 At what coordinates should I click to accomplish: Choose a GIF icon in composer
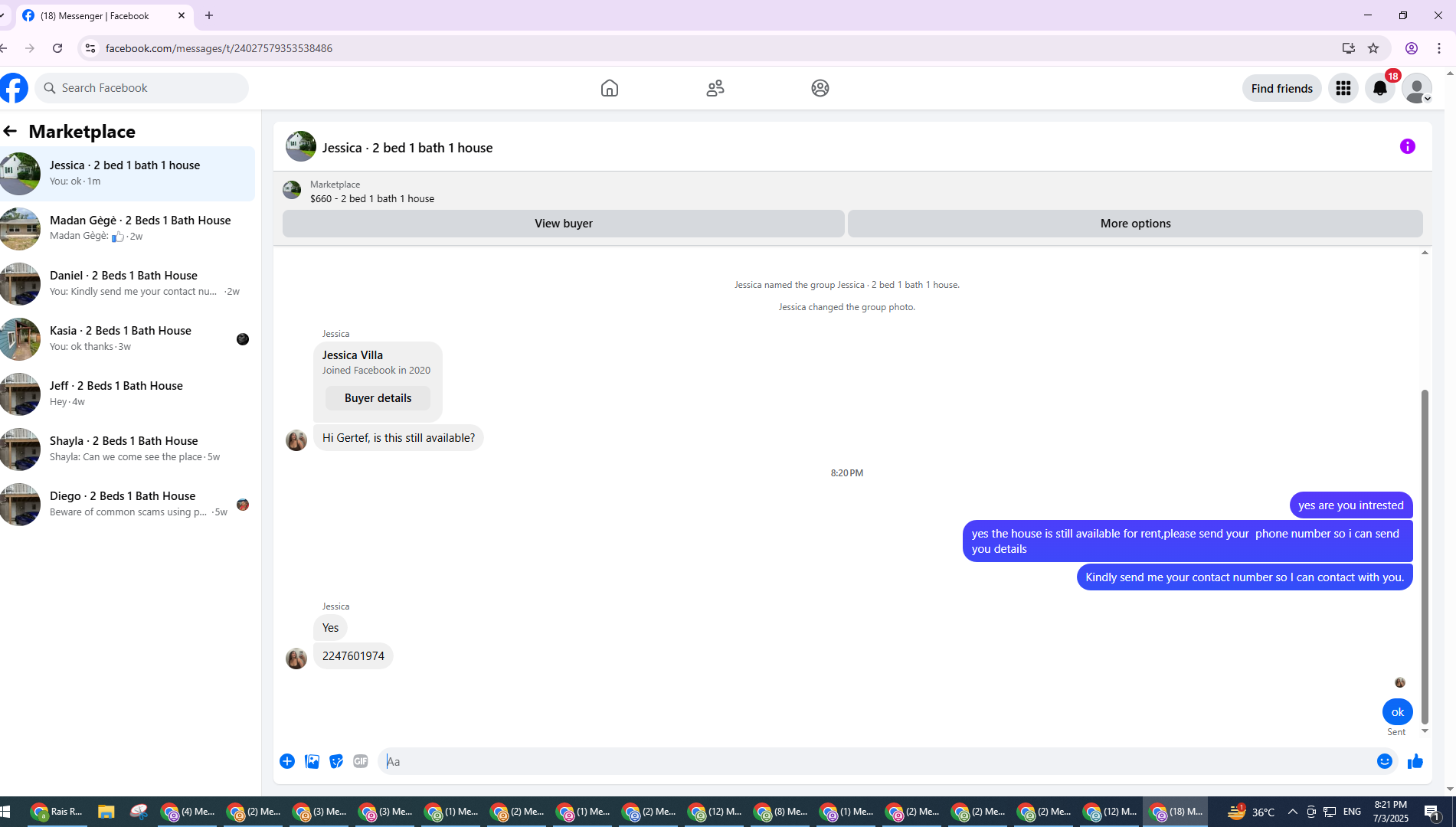(x=361, y=761)
